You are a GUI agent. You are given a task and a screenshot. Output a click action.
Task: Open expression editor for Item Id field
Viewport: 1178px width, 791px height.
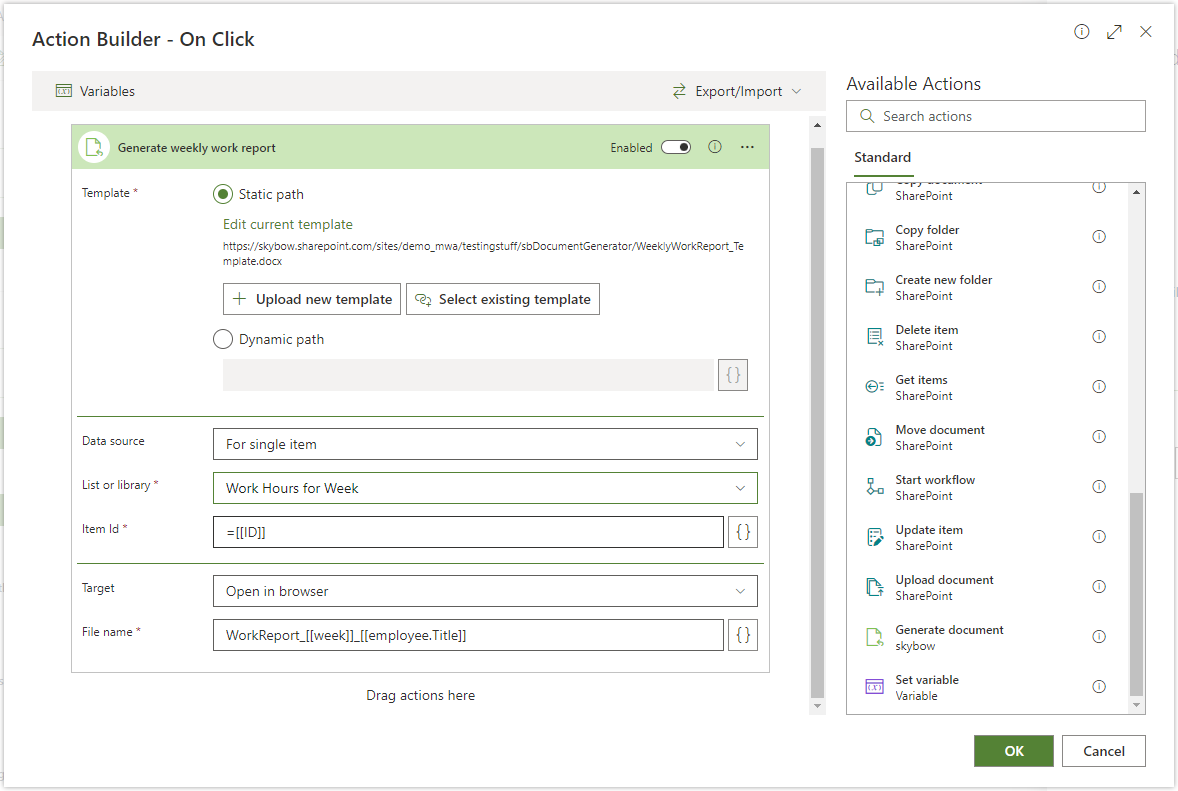(743, 532)
